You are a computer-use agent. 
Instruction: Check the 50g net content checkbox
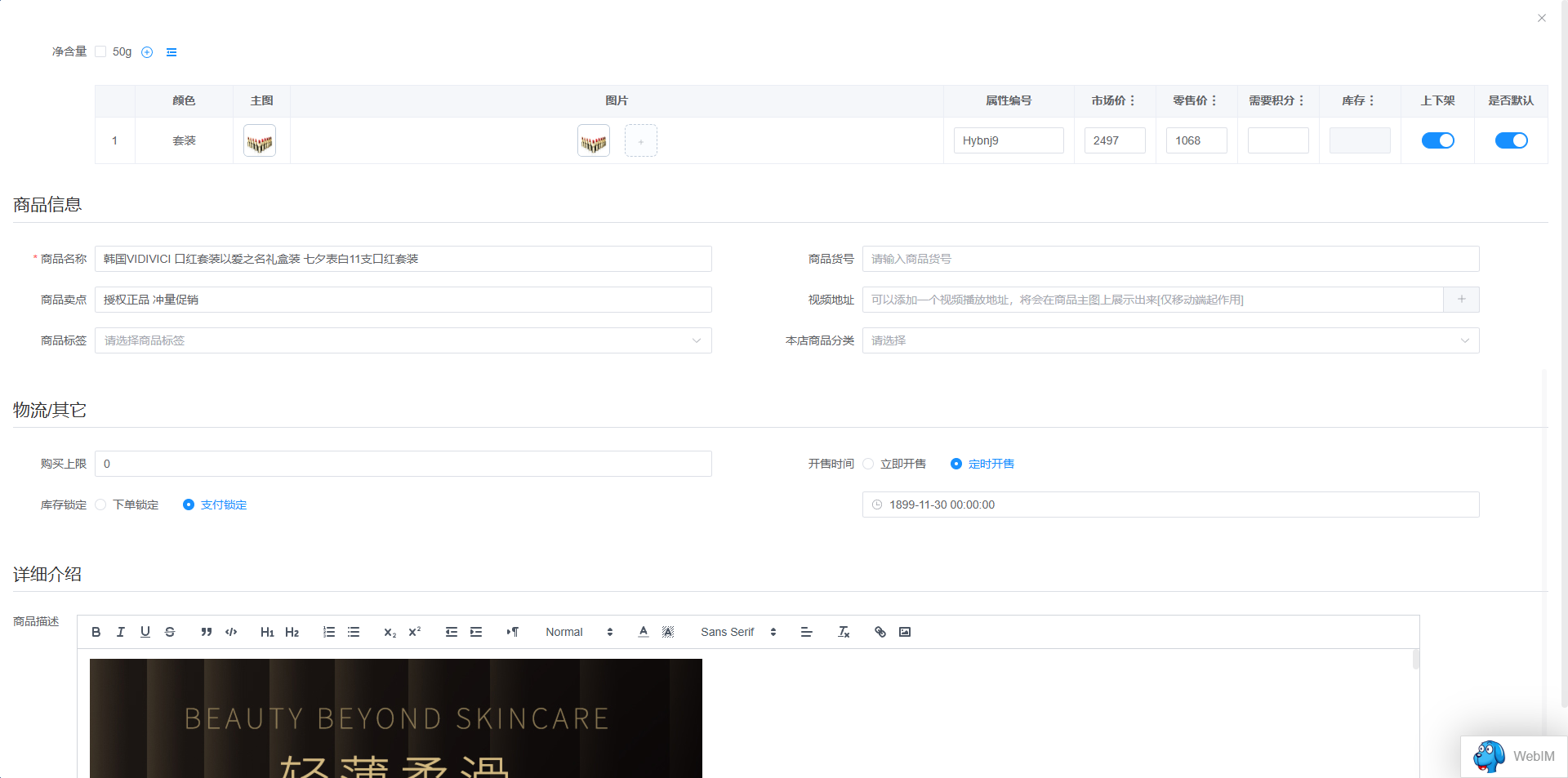pyautogui.click(x=100, y=51)
